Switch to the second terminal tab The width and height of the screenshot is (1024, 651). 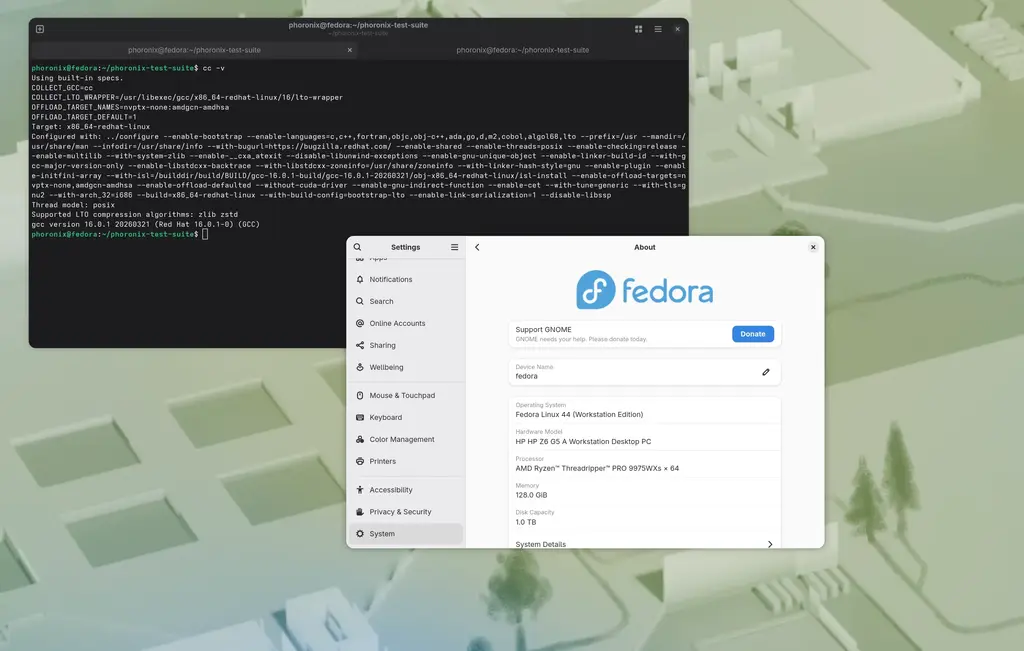pos(522,50)
